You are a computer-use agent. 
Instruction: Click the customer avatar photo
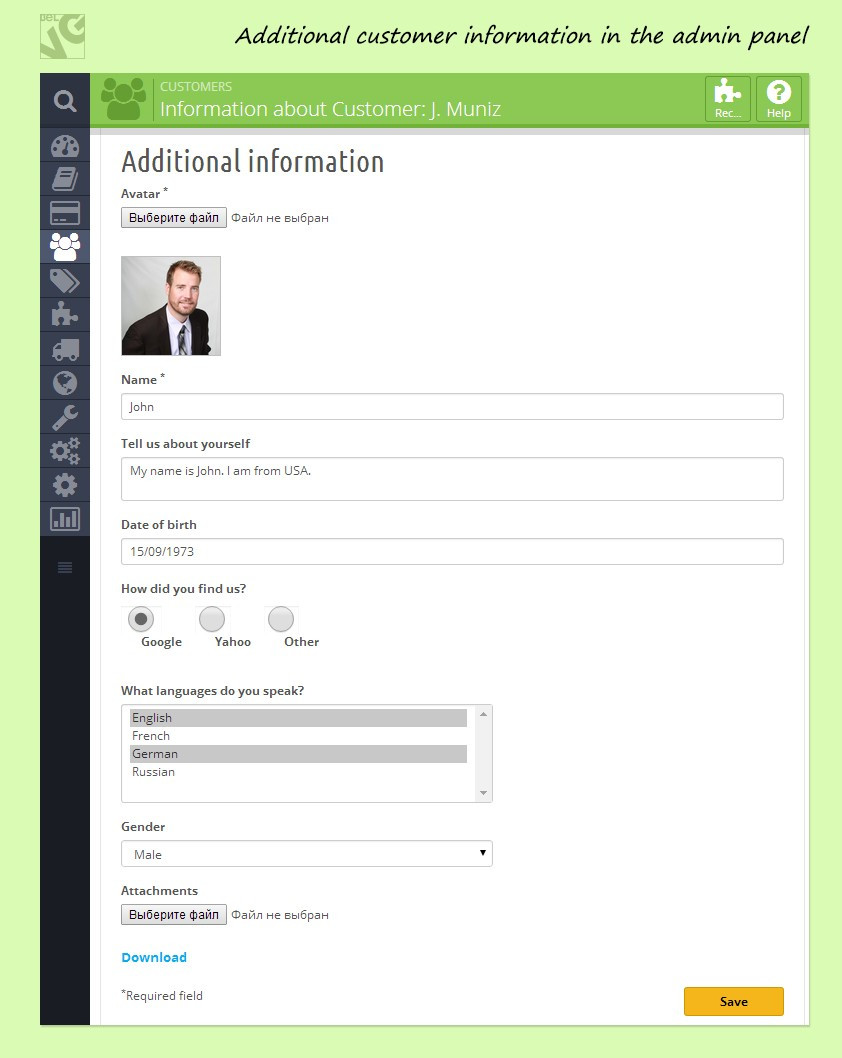171,306
